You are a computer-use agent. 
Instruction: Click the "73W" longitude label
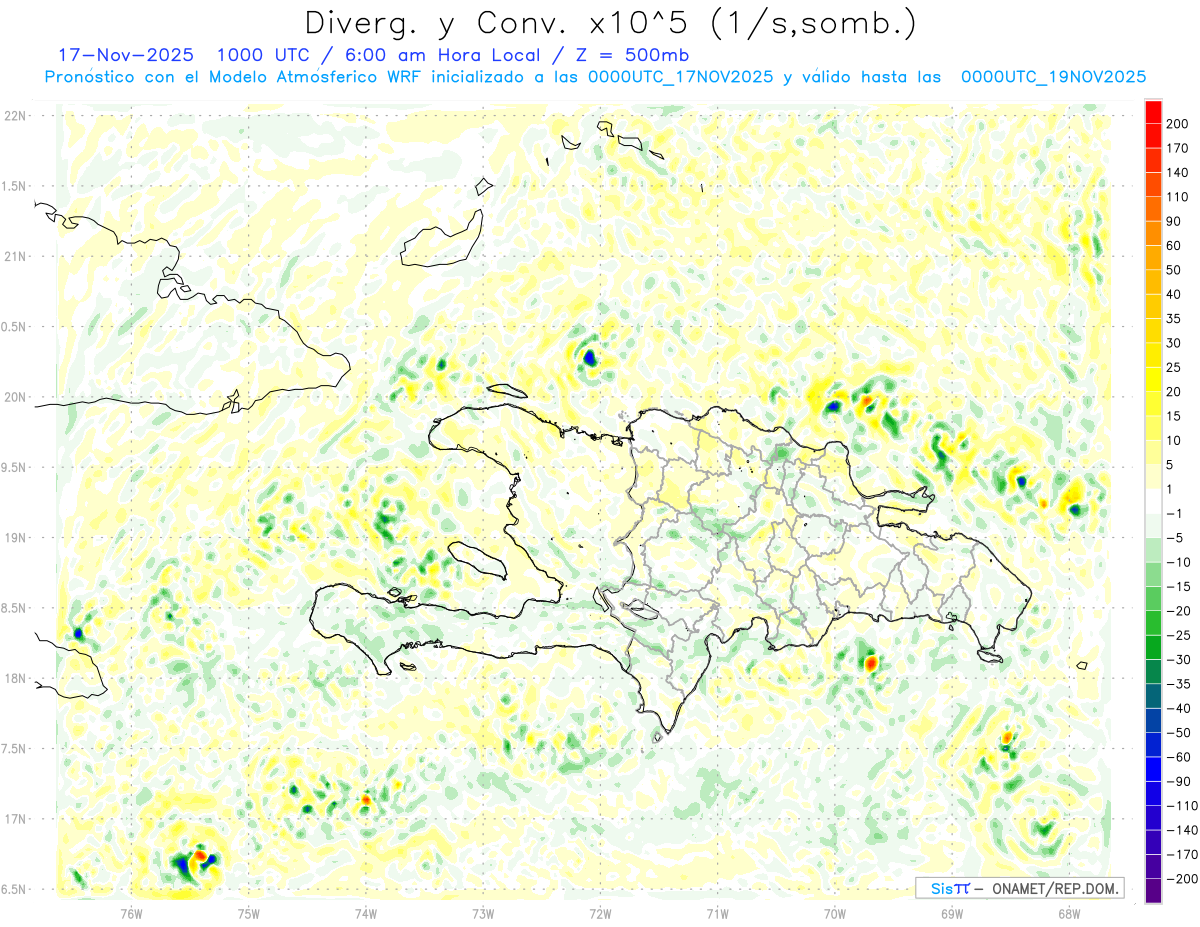coord(483,912)
